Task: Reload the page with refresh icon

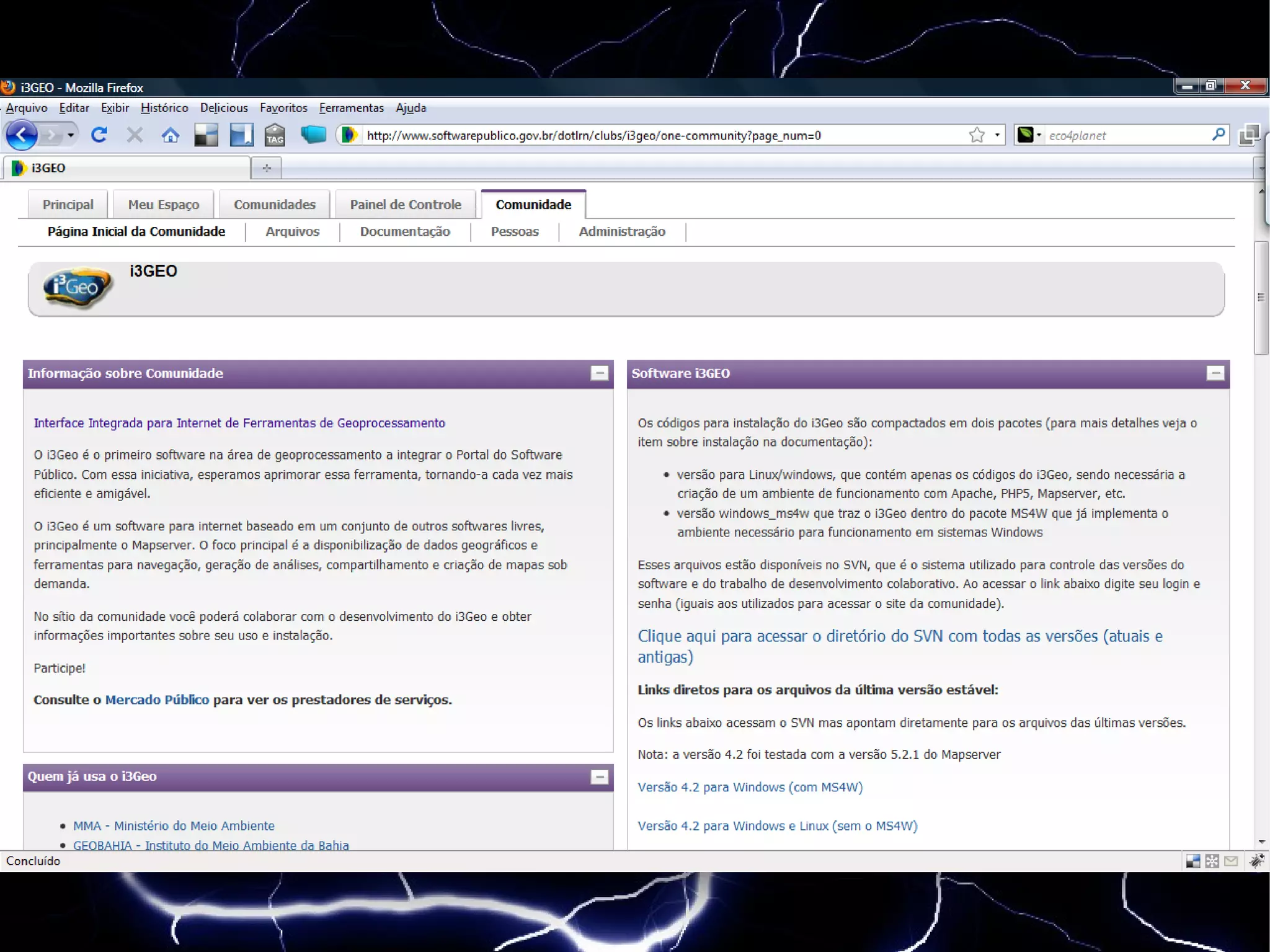Action: click(x=99, y=135)
